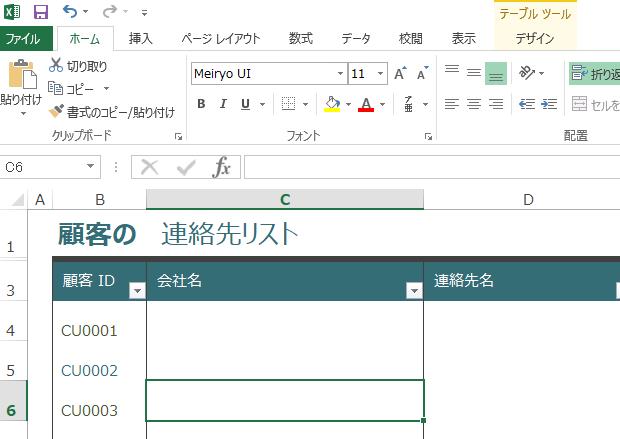Image resolution: width=620 pixels, height=439 pixels.
Task: Click the Cut (切り取り) scissors icon
Action: point(56,66)
